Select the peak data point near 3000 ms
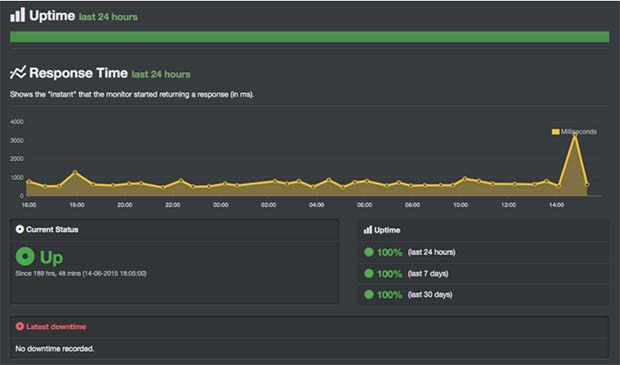The height and width of the screenshot is (365, 620). point(575,135)
